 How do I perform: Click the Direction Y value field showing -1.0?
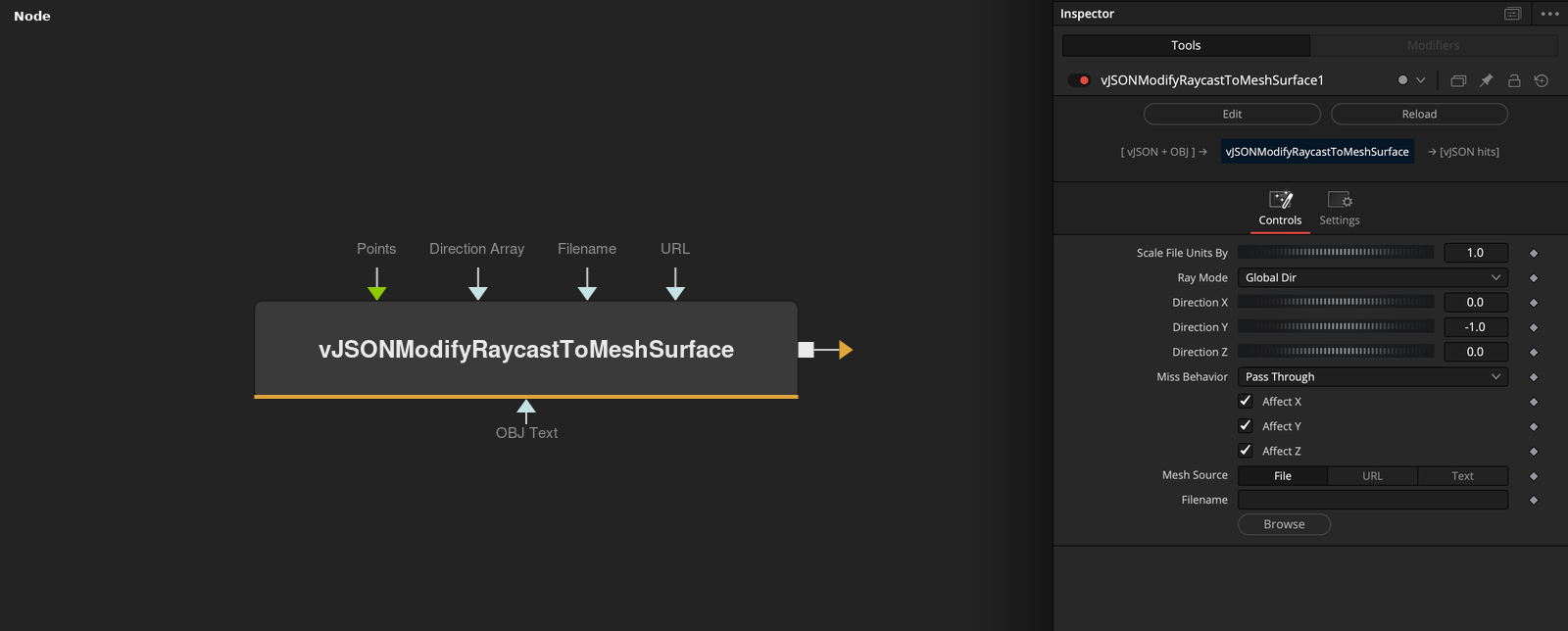pyautogui.click(x=1476, y=327)
